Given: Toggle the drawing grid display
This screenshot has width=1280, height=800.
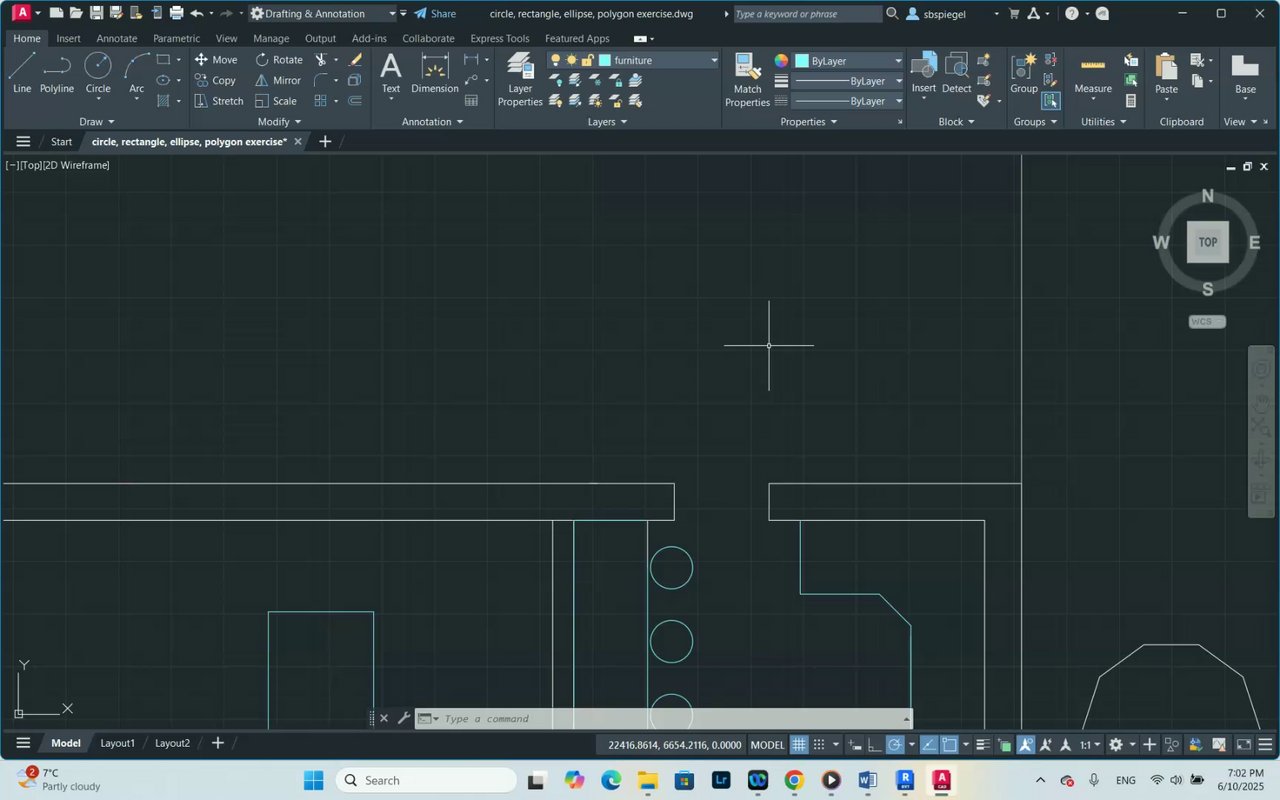Looking at the screenshot, I should (x=799, y=744).
